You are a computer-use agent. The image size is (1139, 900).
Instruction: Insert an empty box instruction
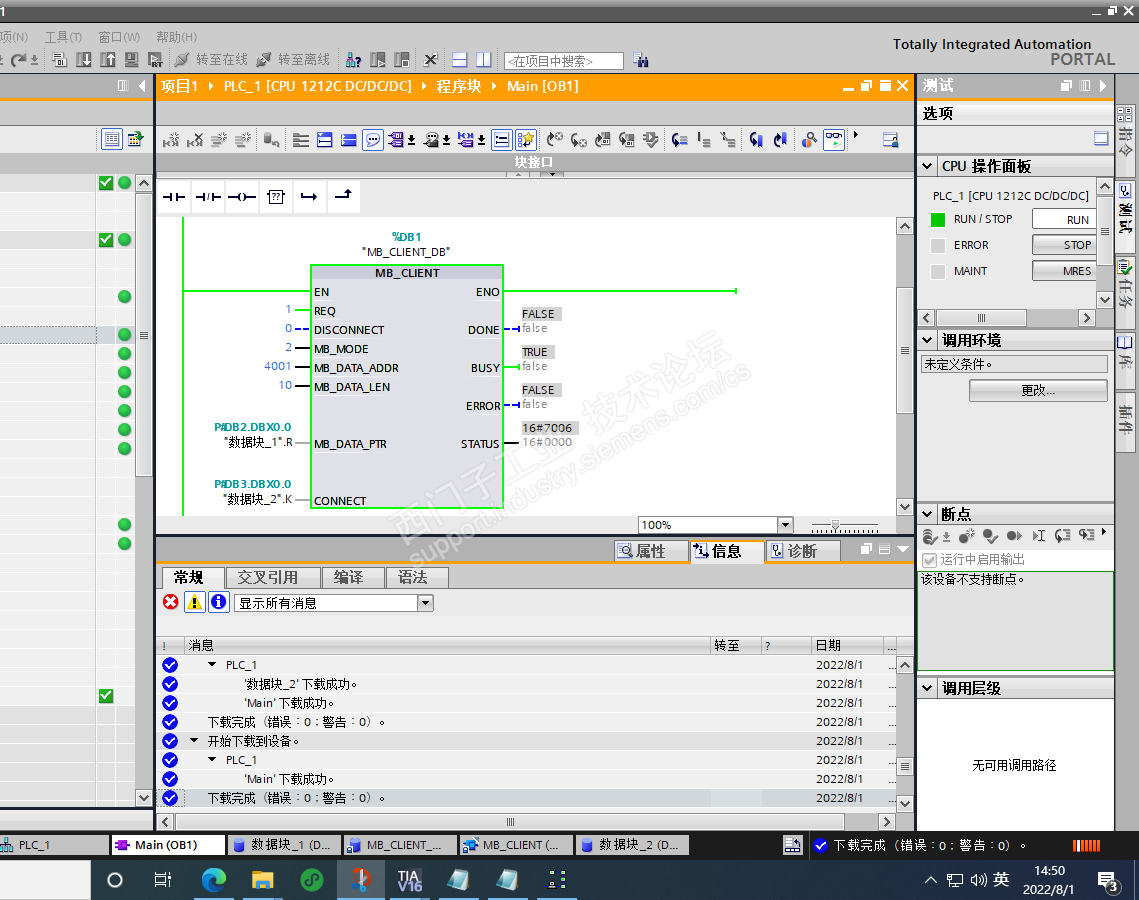(276, 198)
